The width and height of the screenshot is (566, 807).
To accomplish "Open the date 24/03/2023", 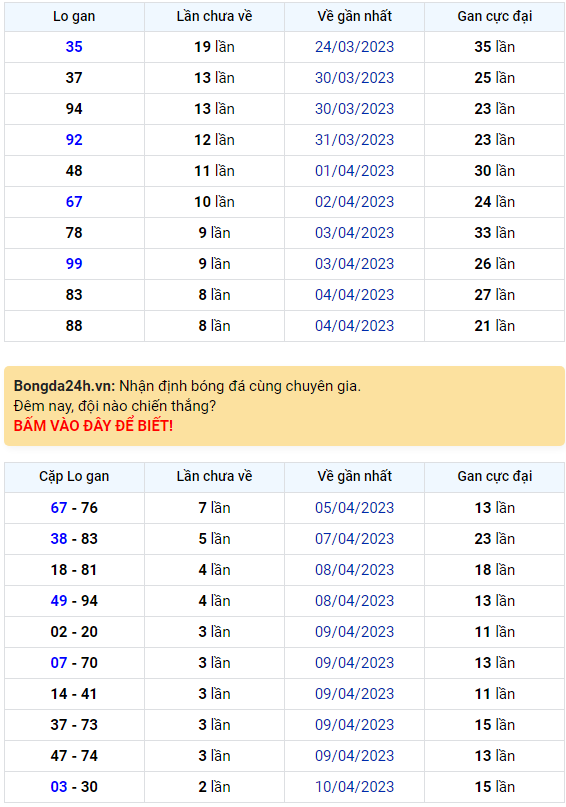I will 355,47.
